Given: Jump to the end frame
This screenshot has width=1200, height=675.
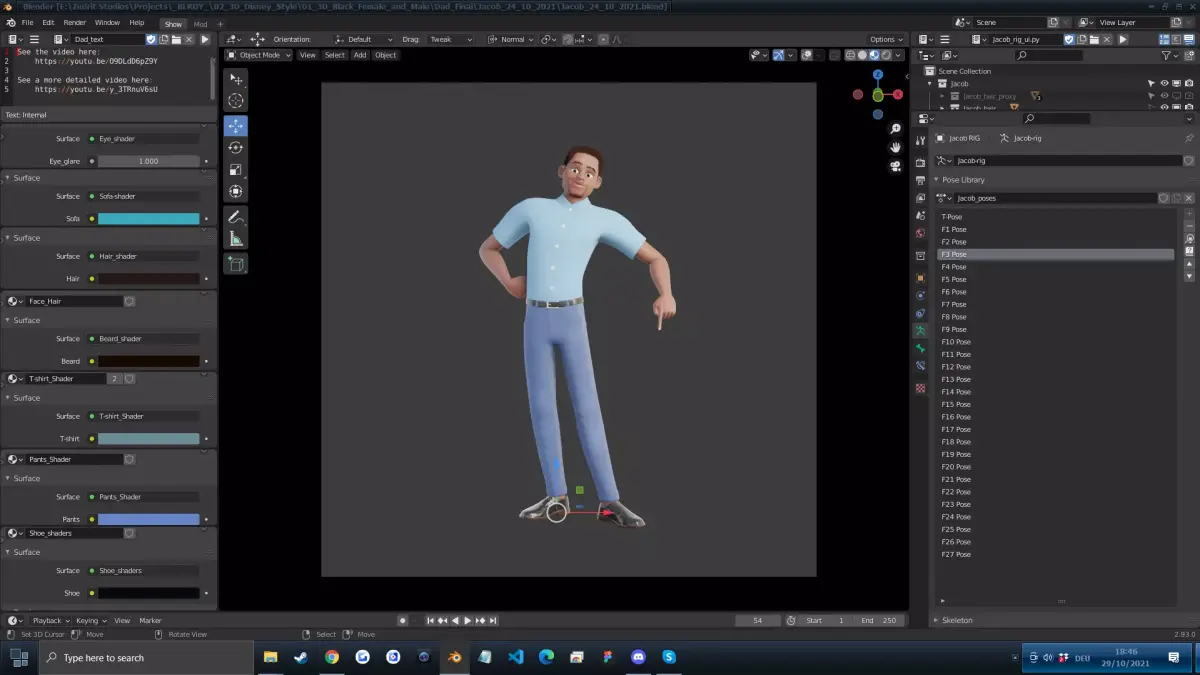Looking at the screenshot, I should point(492,620).
